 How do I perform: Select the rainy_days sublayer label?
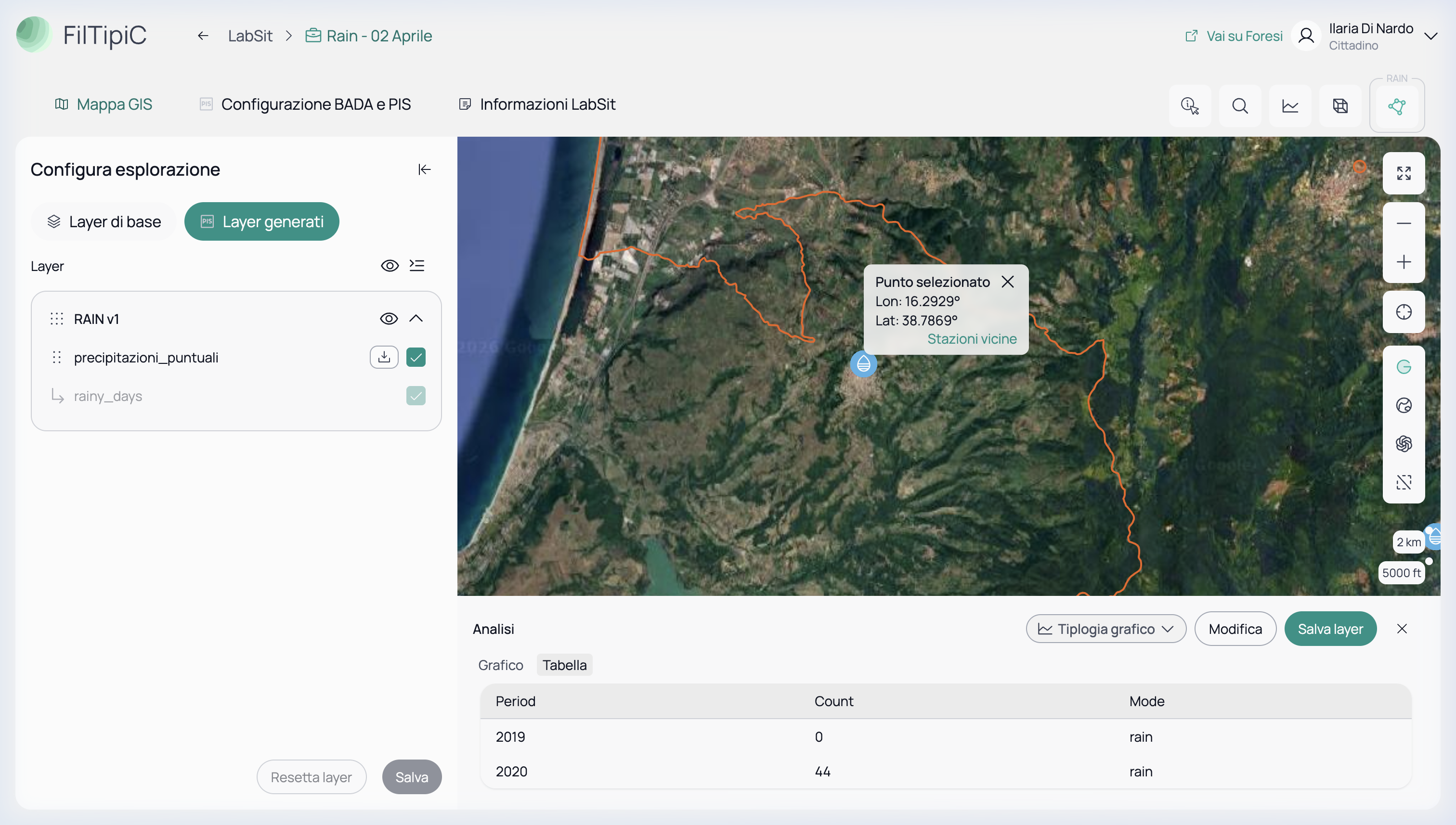pyautogui.click(x=108, y=396)
